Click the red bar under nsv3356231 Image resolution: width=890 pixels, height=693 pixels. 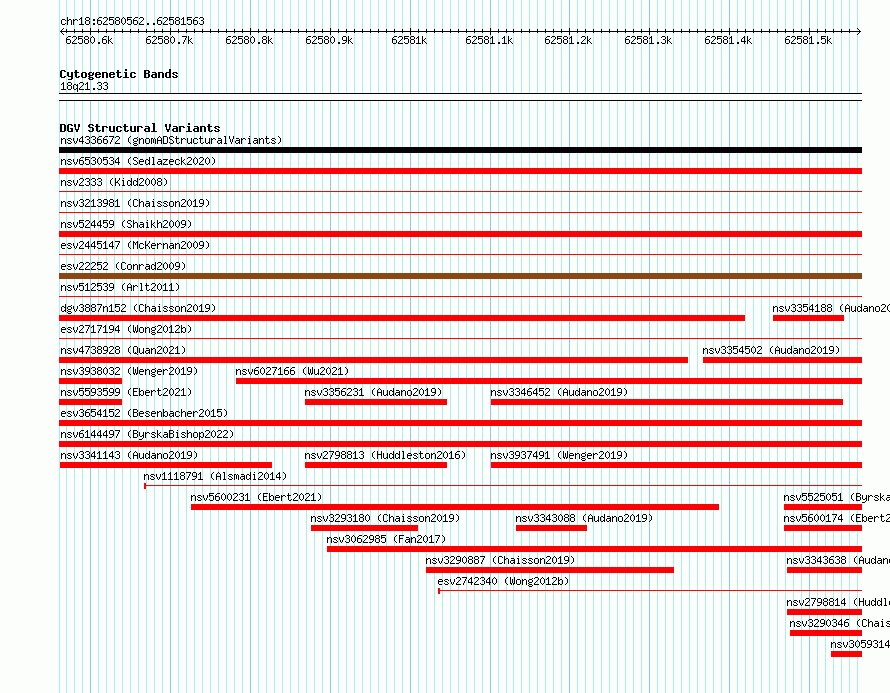376,402
